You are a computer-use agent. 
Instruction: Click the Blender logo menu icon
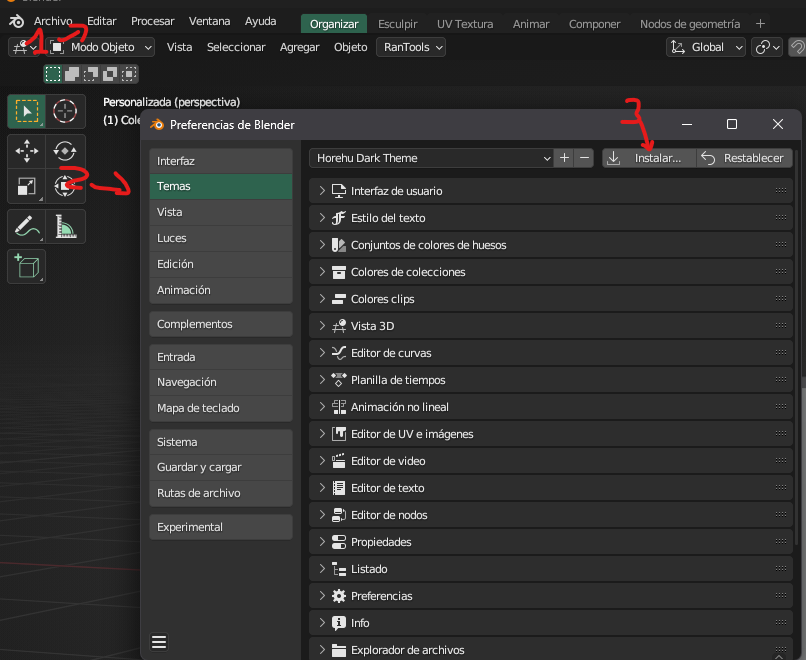16,22
